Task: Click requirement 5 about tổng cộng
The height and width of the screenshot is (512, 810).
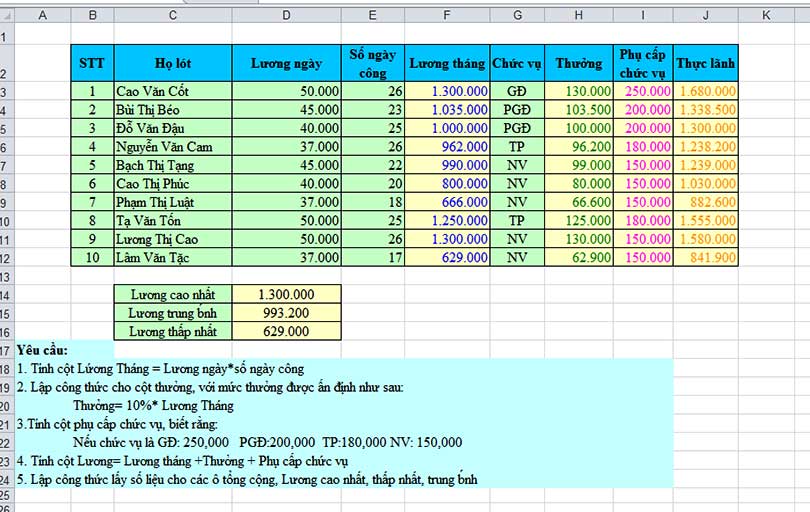Action: click(247, 479)
